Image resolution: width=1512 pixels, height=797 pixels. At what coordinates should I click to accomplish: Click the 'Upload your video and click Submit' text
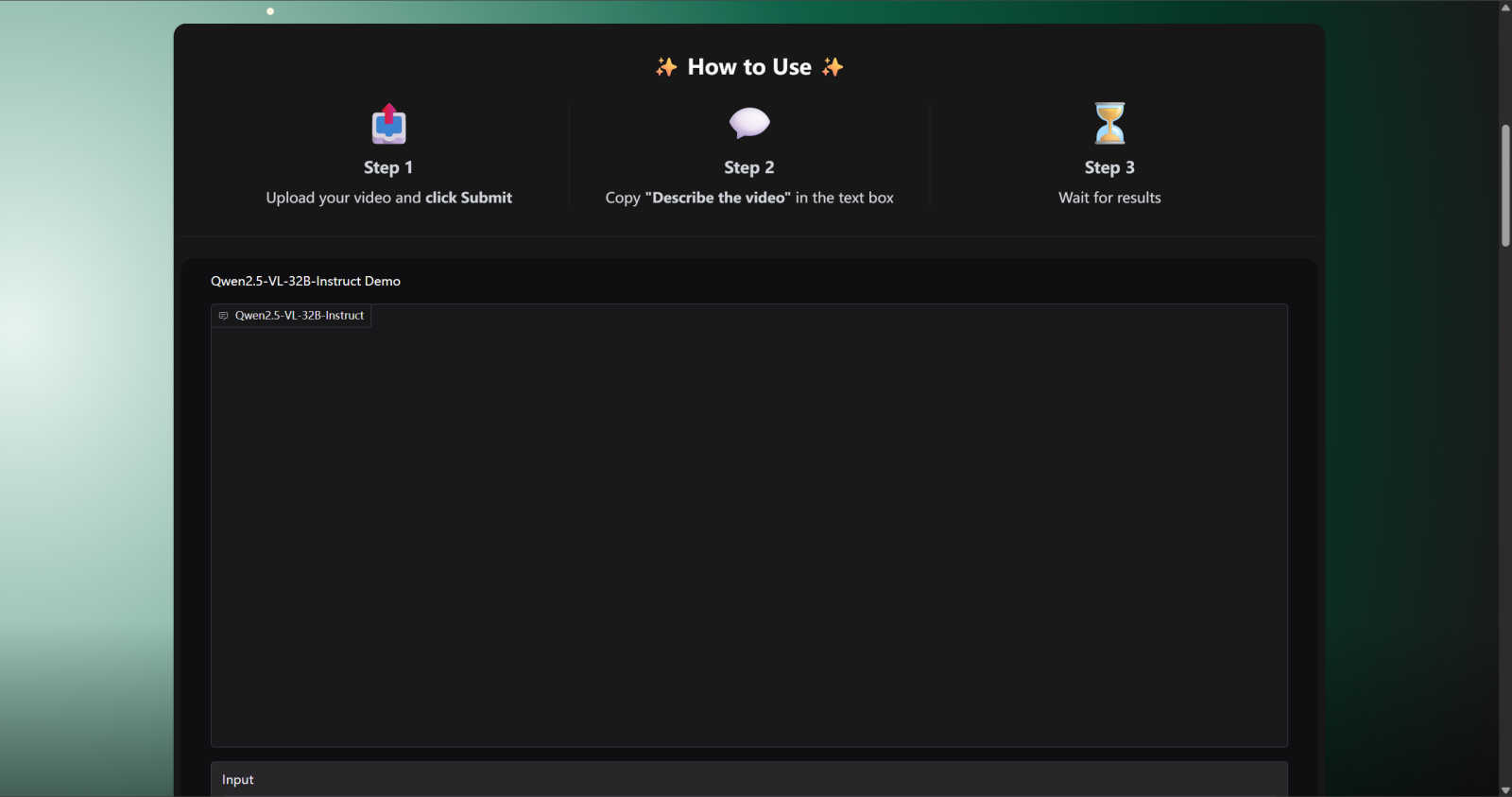pyautogui.click(x=388, y=198)
